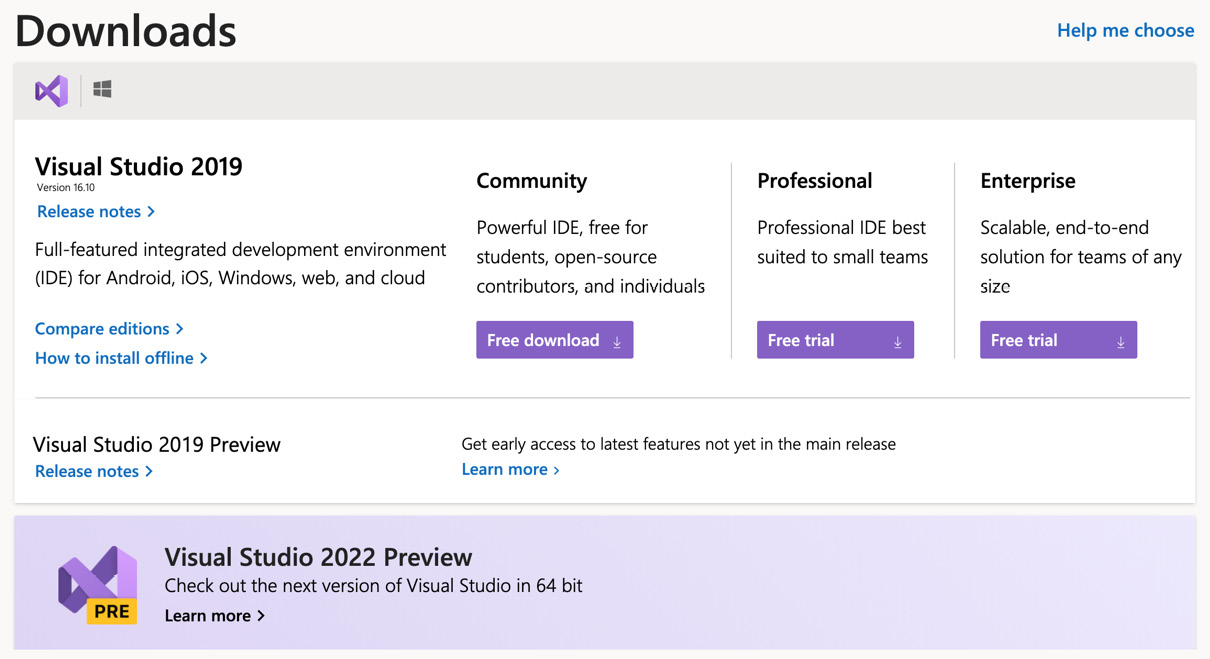Click the Version 16.10 text
Image resolution: width=1210 pixels, height=659 pixels.
pos(66,188)
